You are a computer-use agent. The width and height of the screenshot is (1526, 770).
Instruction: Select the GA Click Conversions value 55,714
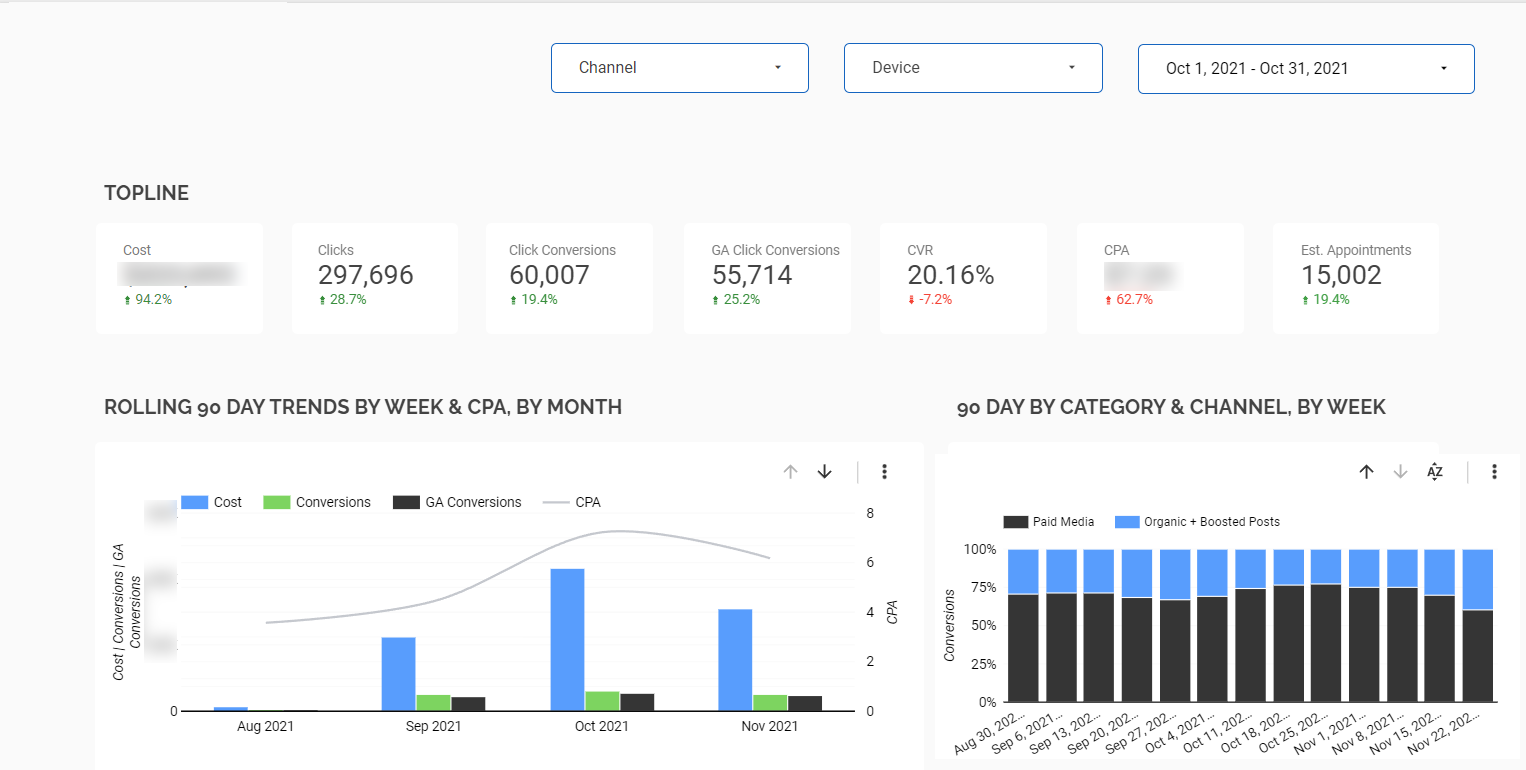(752, 275)
